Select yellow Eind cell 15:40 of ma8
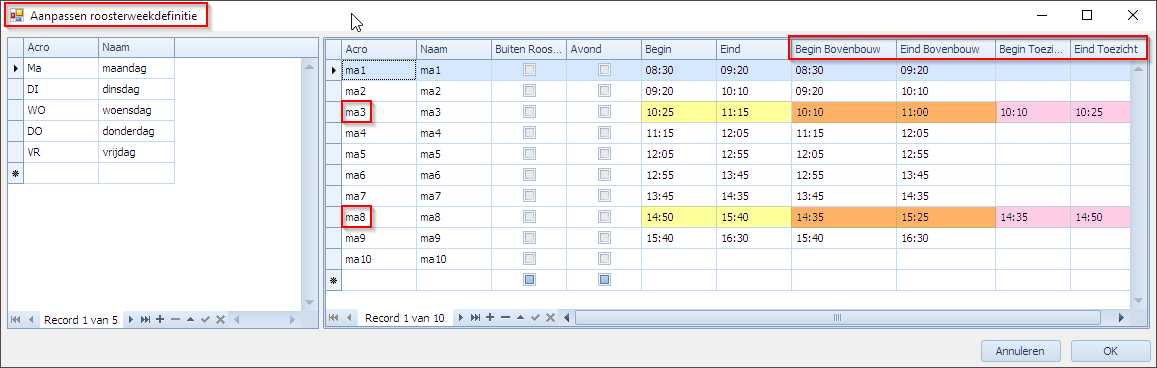Viewport: 1157px width, 368px height. [x=753, y=218]
